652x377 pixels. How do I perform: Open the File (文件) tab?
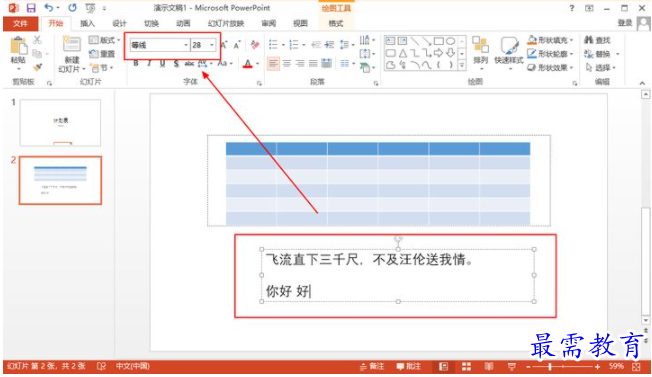pyautogui.click(x=20, y=24)
